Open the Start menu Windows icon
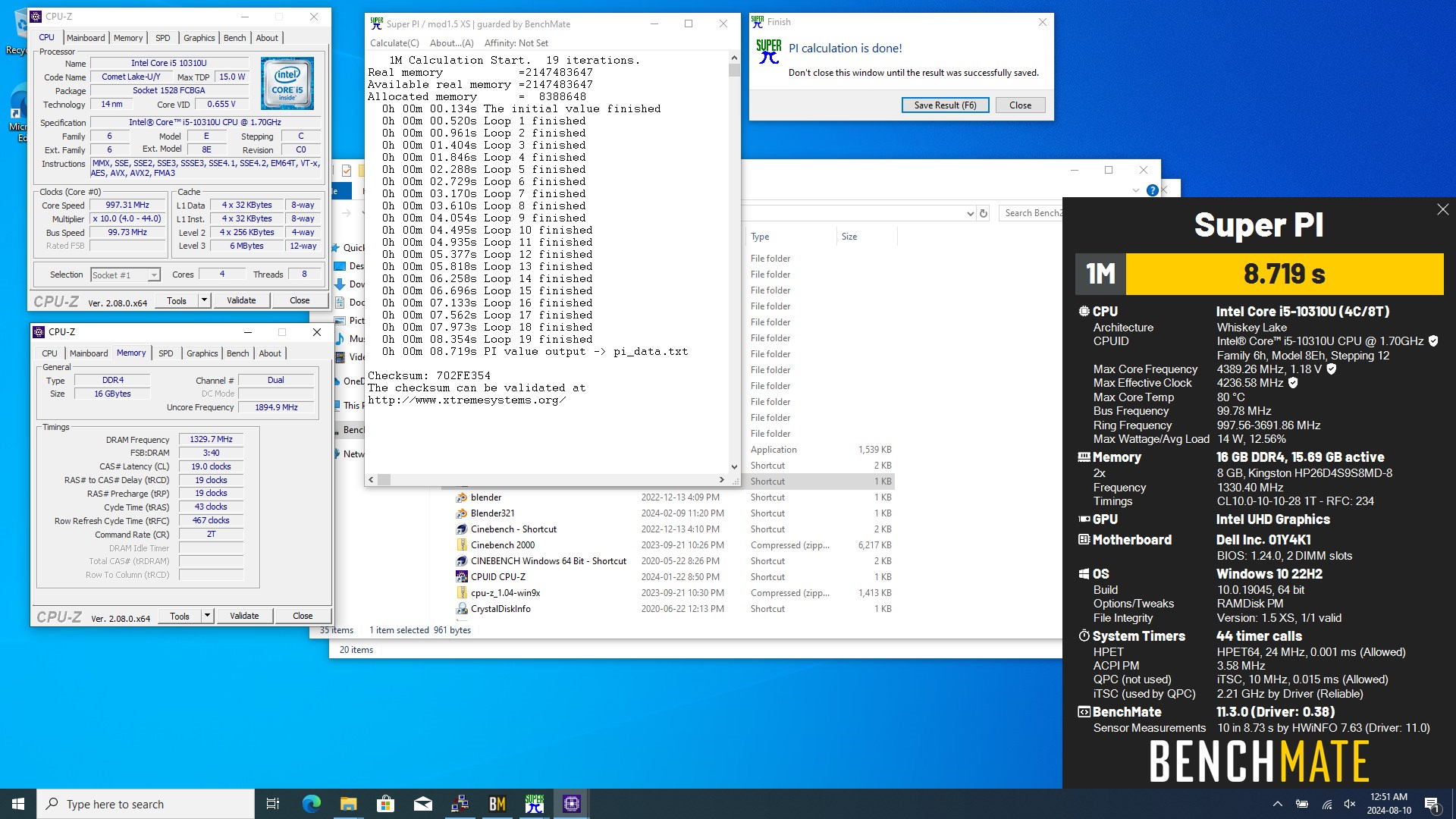This screenshot has height=819, width=1456. 18,804
